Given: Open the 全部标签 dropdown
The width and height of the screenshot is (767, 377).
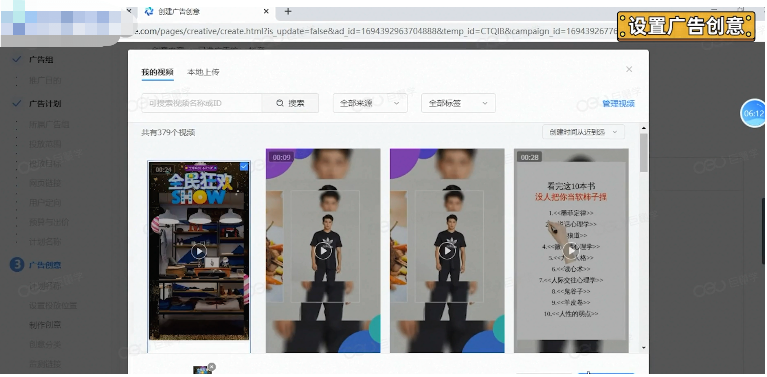Looking at the screenshot, I should (458, 103).
